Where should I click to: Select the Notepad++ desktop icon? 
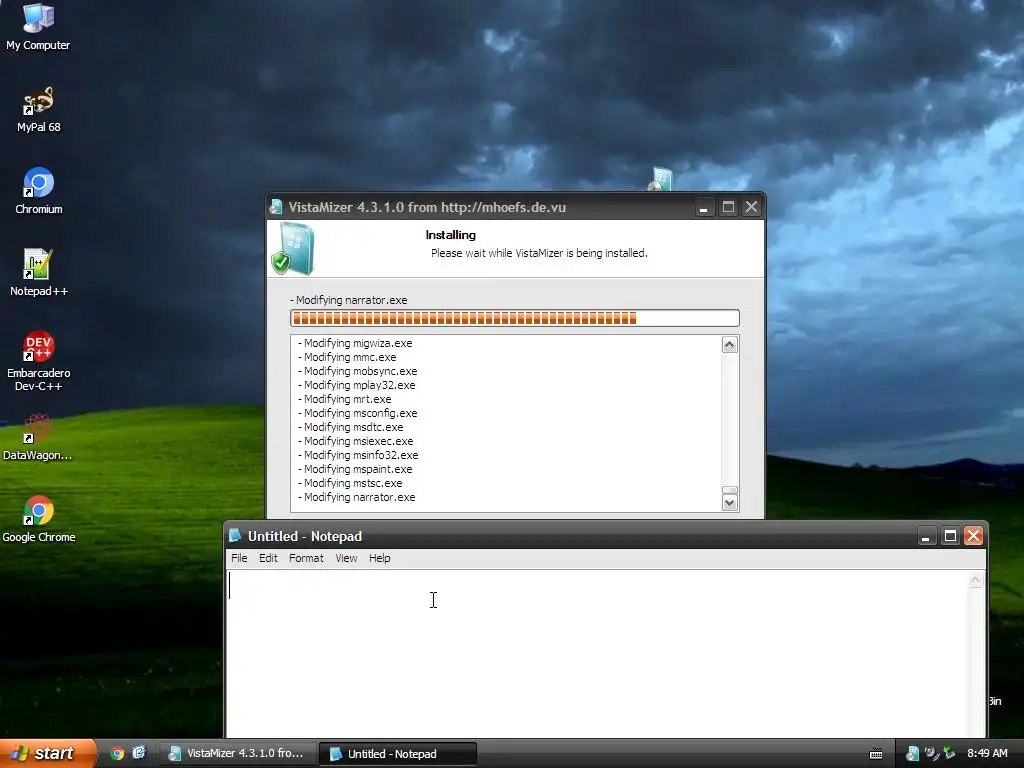tap(39, 273)
